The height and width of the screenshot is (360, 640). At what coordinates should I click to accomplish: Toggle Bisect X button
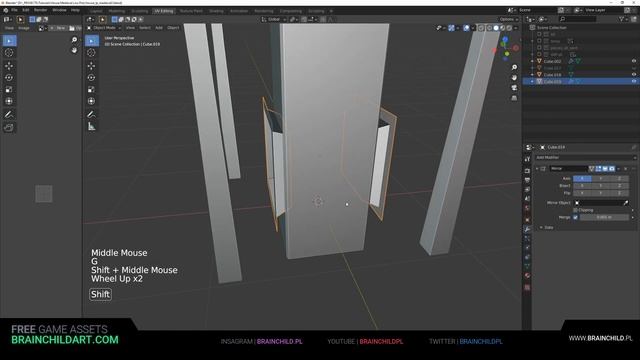(x=582, y=186)
